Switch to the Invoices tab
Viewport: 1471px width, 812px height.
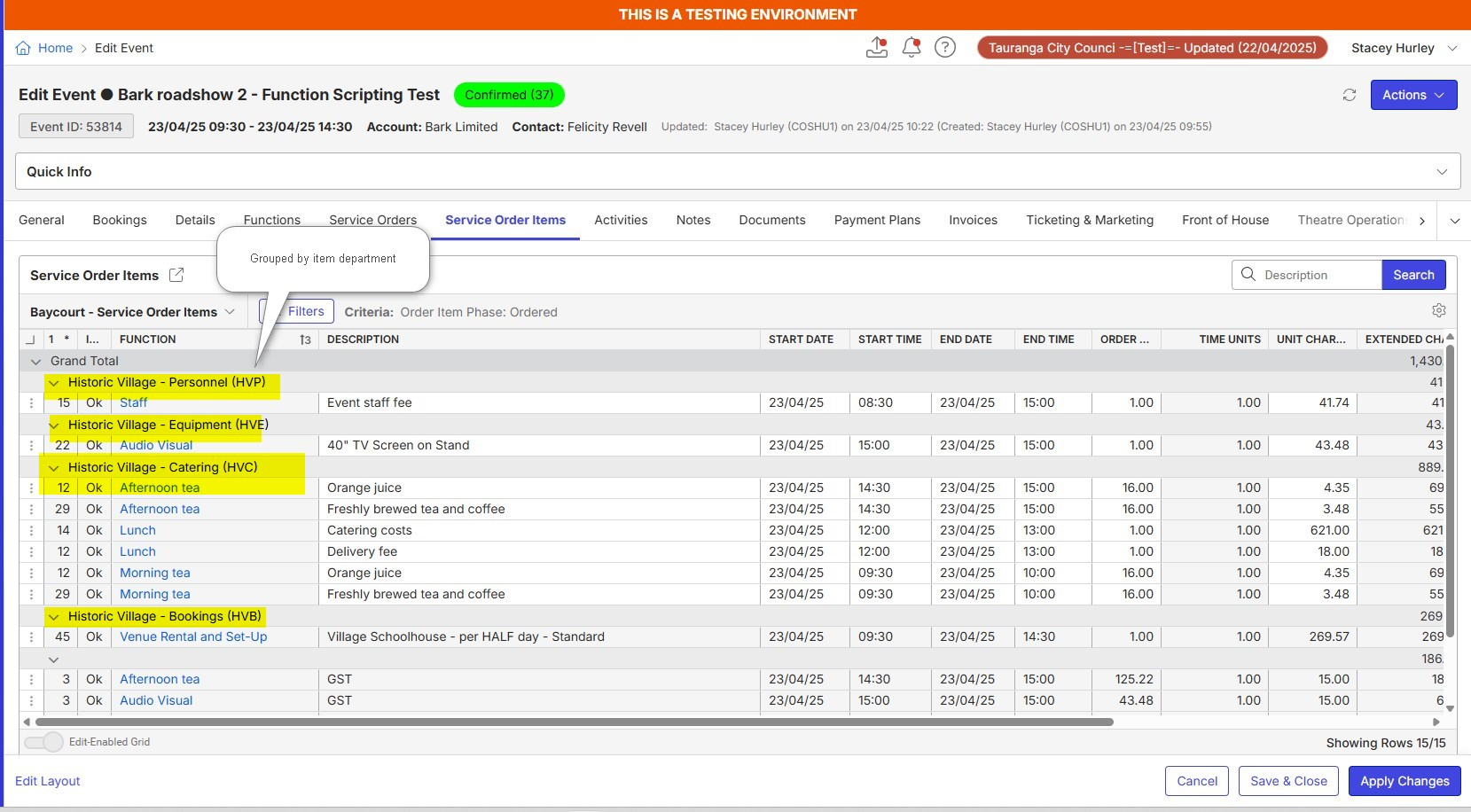click(x=973, y=220)
